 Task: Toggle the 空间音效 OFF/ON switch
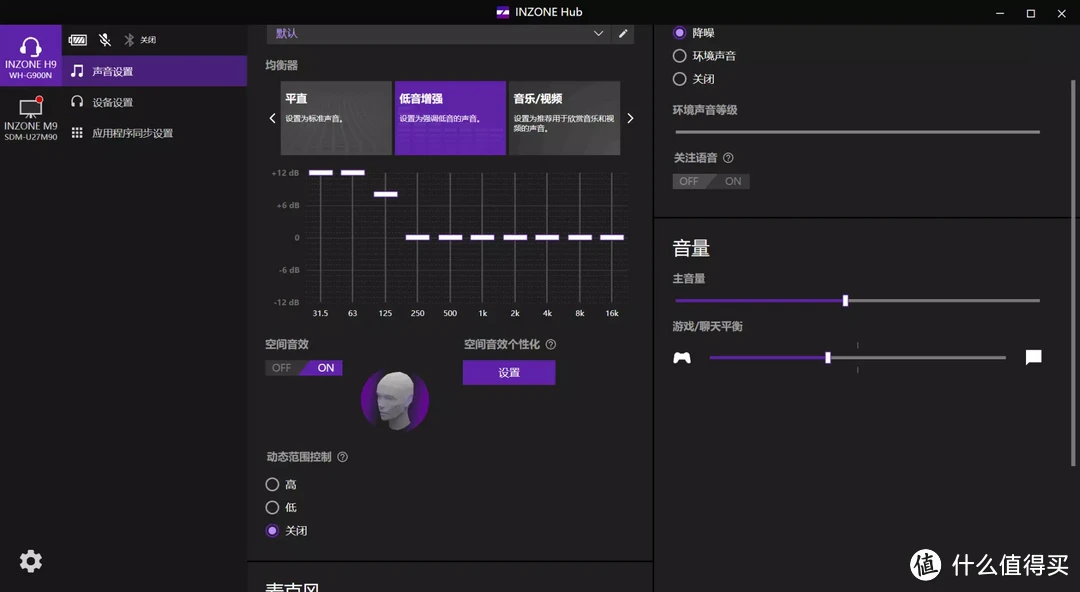pos(304,368)
